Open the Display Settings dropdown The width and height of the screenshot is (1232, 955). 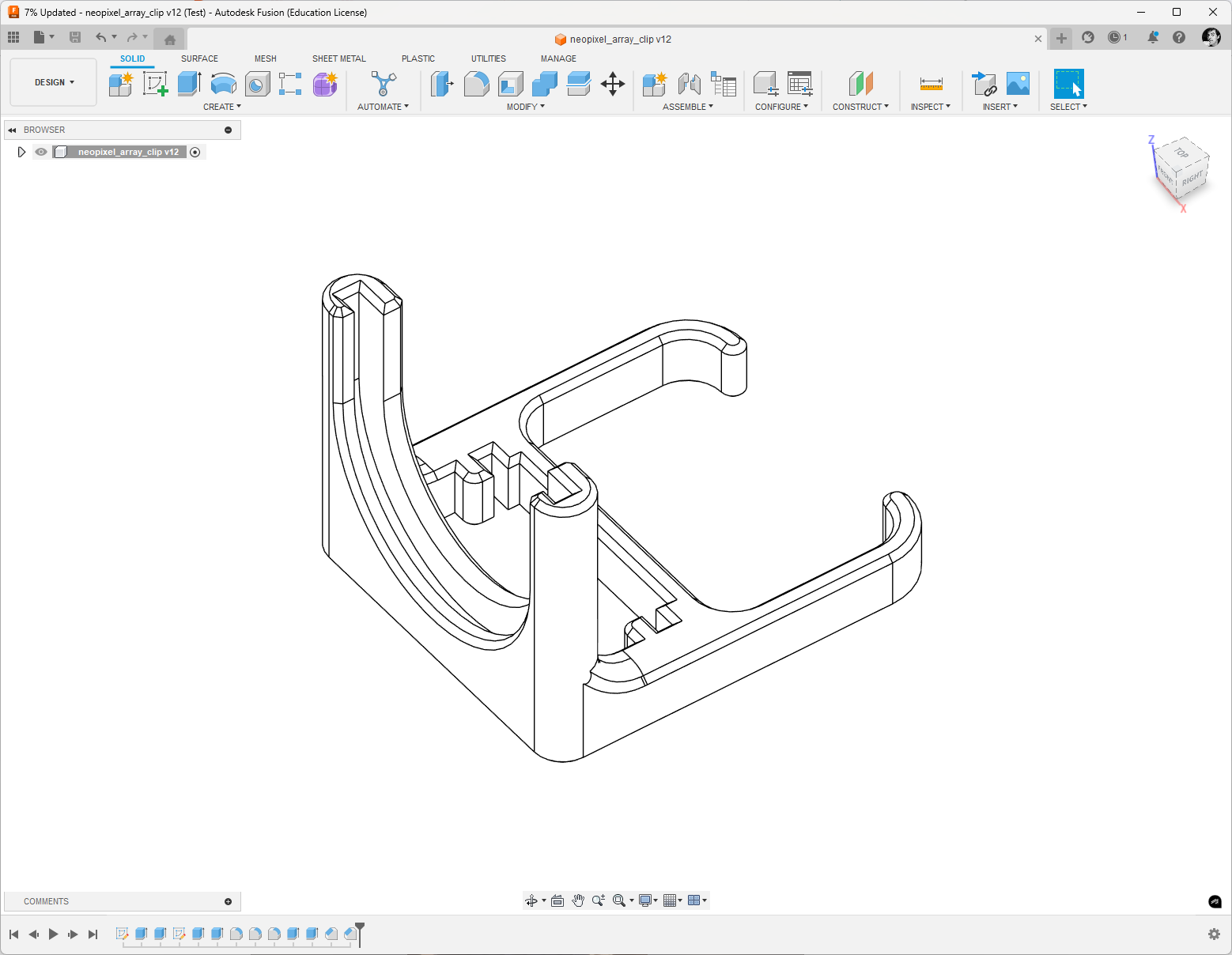(x=648, y=900)
